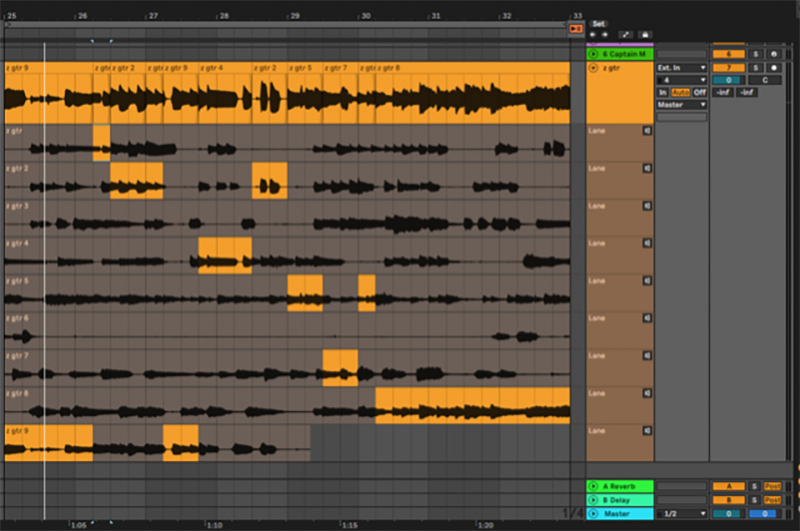The image size is (800, 531).
Task: Open the Master output routing dropdown on z gtr
Action: click(x=681, y=104)
